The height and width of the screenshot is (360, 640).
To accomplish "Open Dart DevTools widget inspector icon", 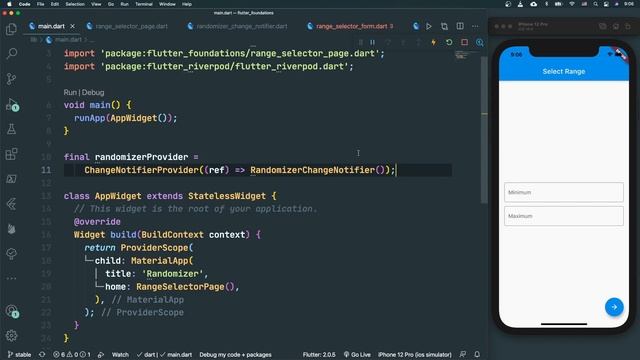I will 480,42.
